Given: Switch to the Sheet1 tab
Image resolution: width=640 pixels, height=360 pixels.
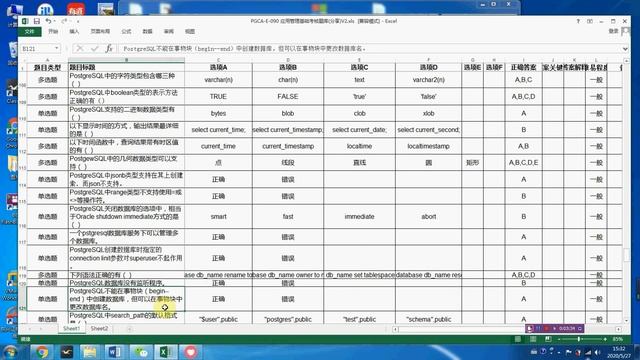Looking at the screenshot, I should coord(71,329).
